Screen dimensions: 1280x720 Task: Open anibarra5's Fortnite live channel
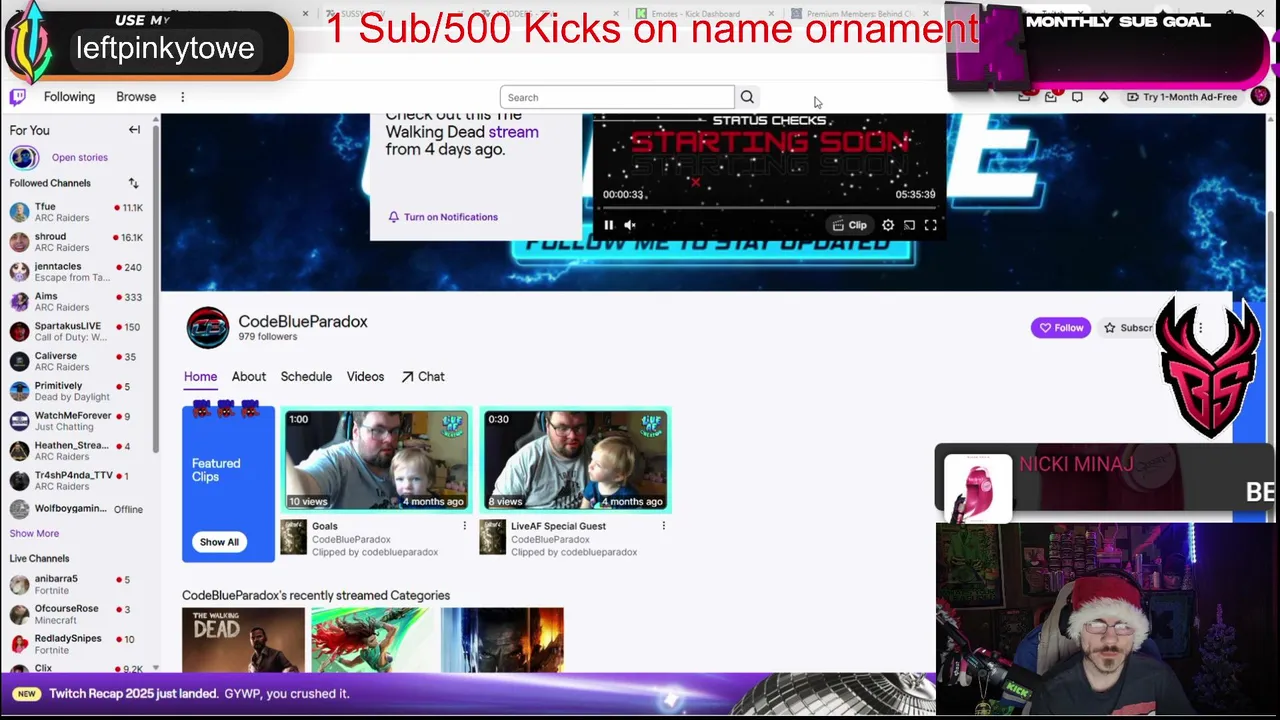(x=77, y=584)
